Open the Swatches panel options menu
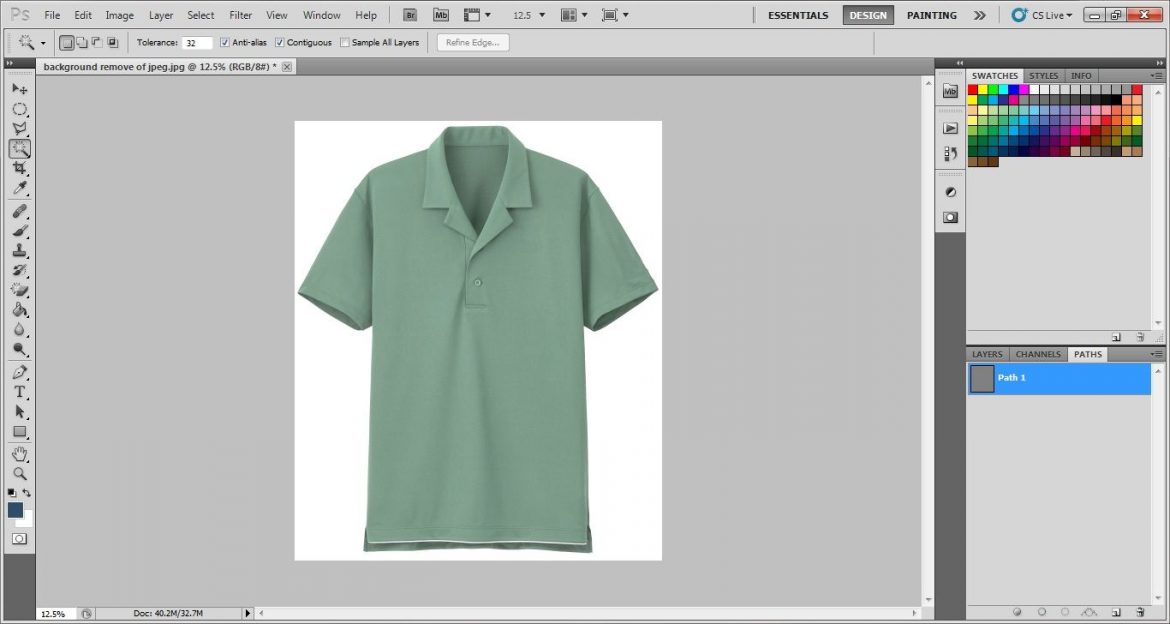This screenshot has width=1170, height=624. (x=1157, y=76)
